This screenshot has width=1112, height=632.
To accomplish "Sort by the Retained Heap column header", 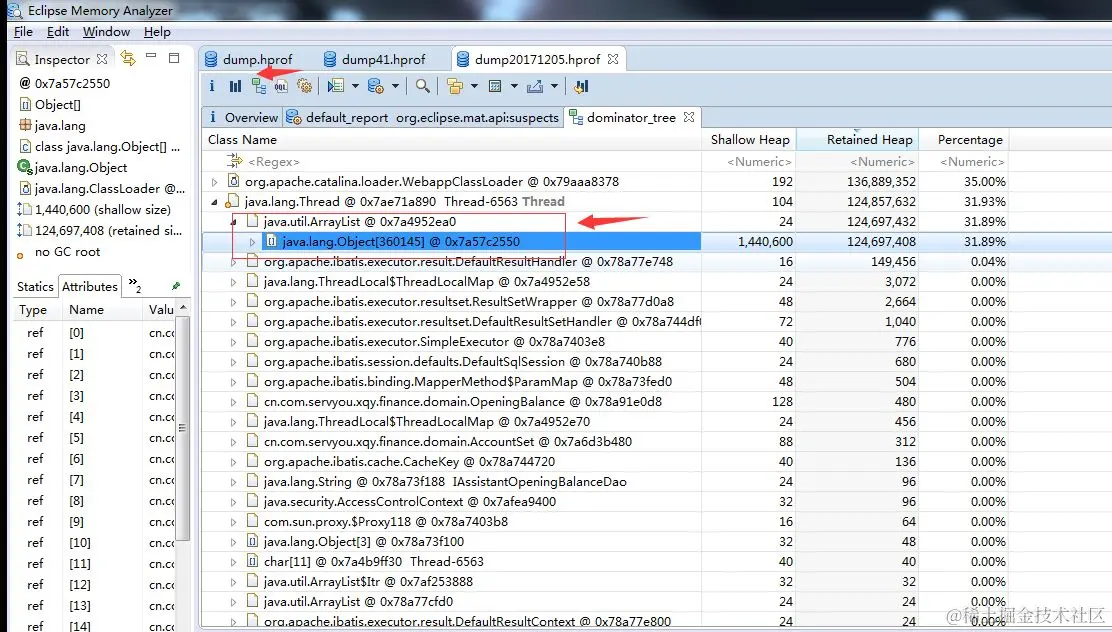I will 857,140.
